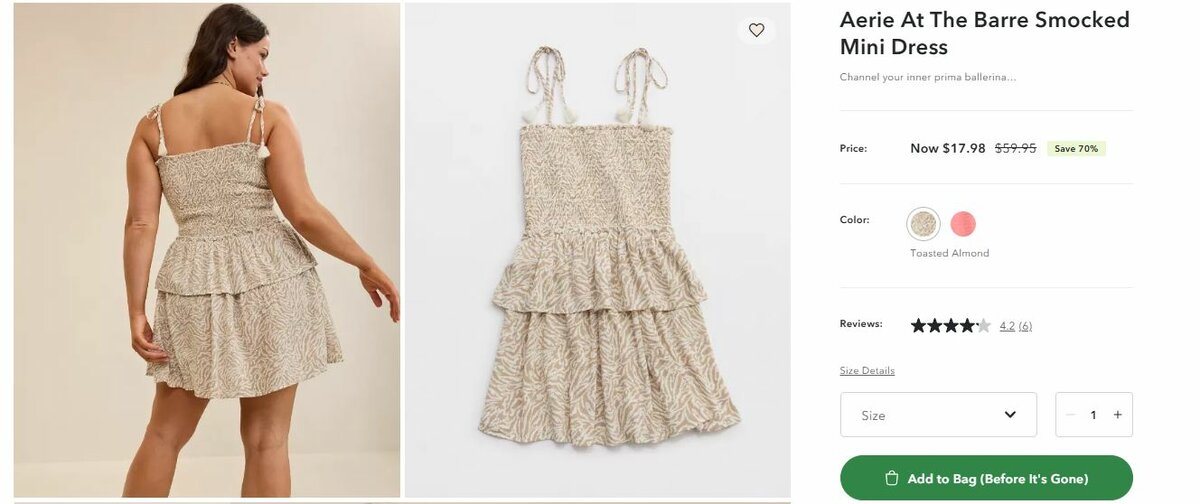Open the Size Details link
The image size is (1200, 504).
867,371
